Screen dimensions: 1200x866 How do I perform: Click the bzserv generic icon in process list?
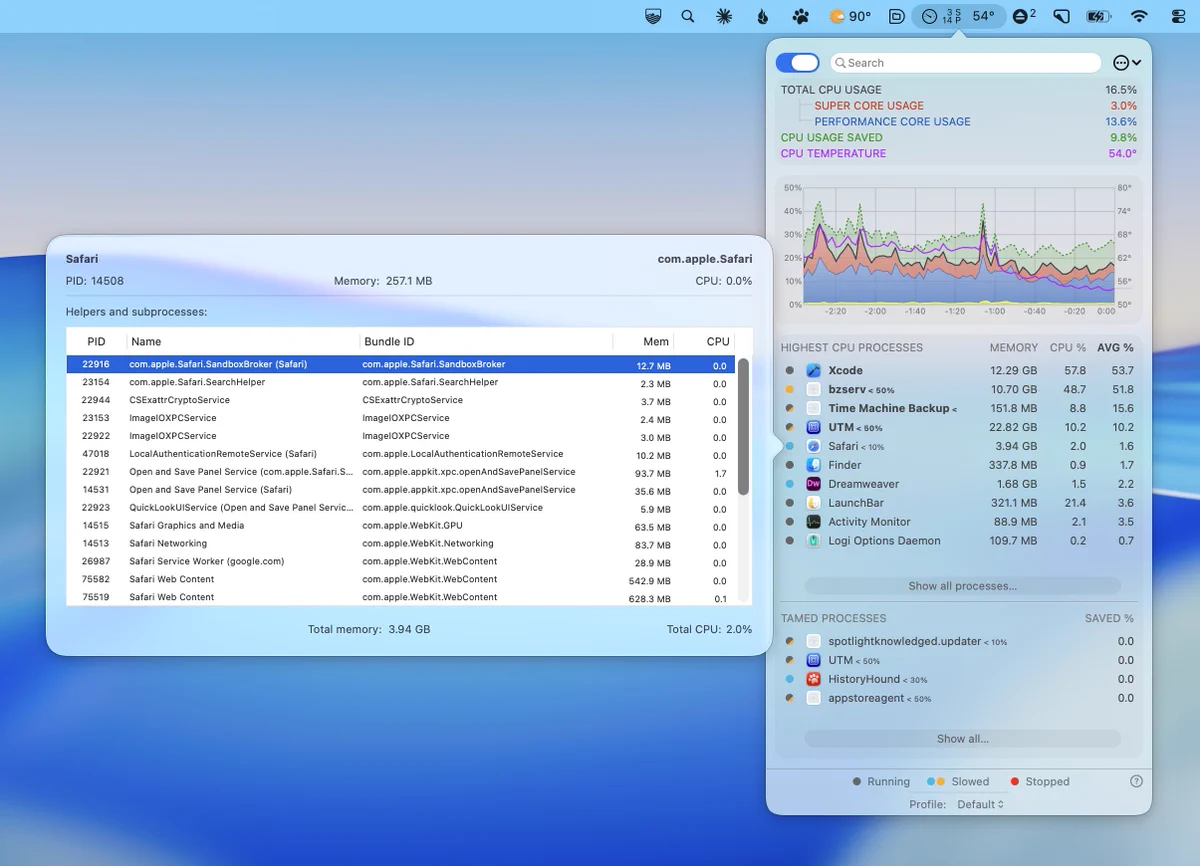813,389
